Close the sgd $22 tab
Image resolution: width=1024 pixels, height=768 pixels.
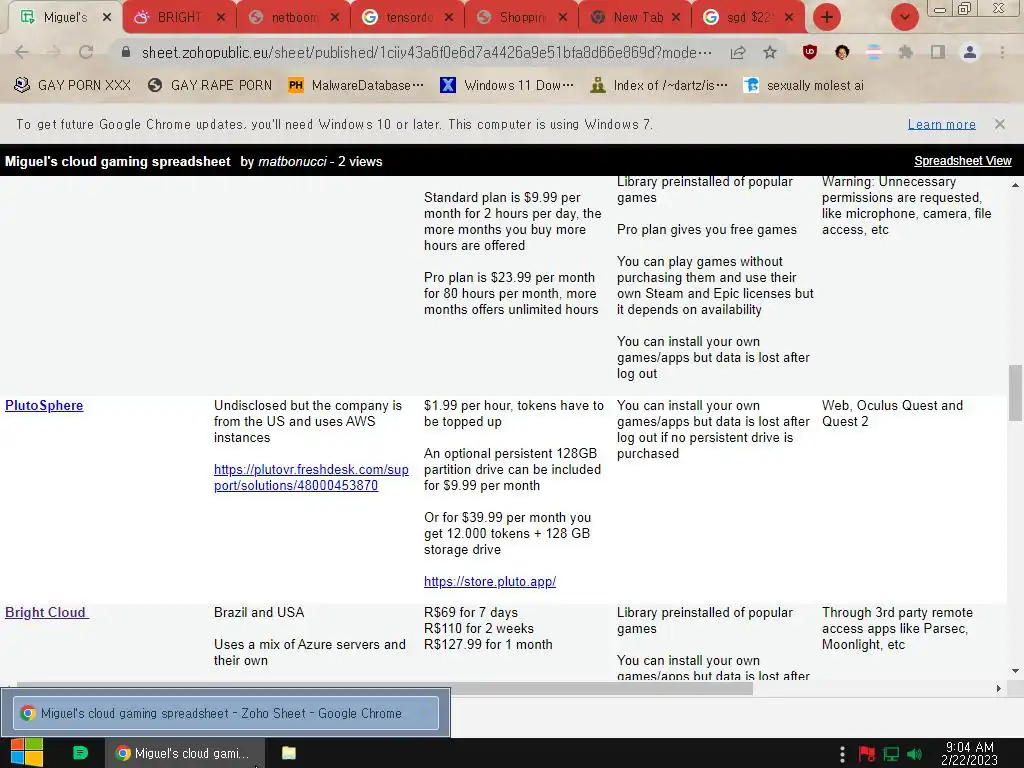tap(789, 18)
